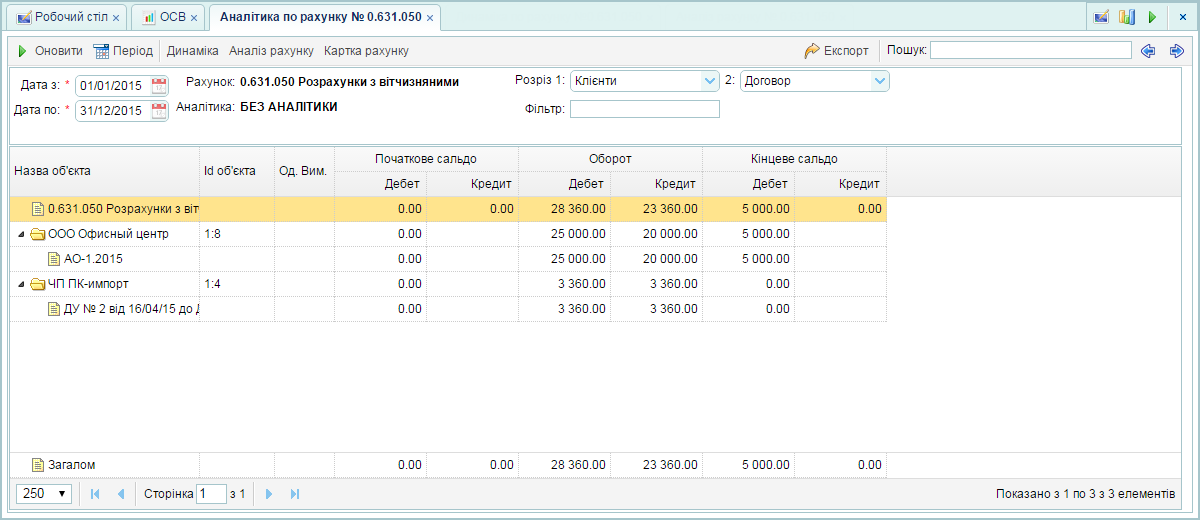
Task: Export table with Експорт button
Action: [837, 50]
